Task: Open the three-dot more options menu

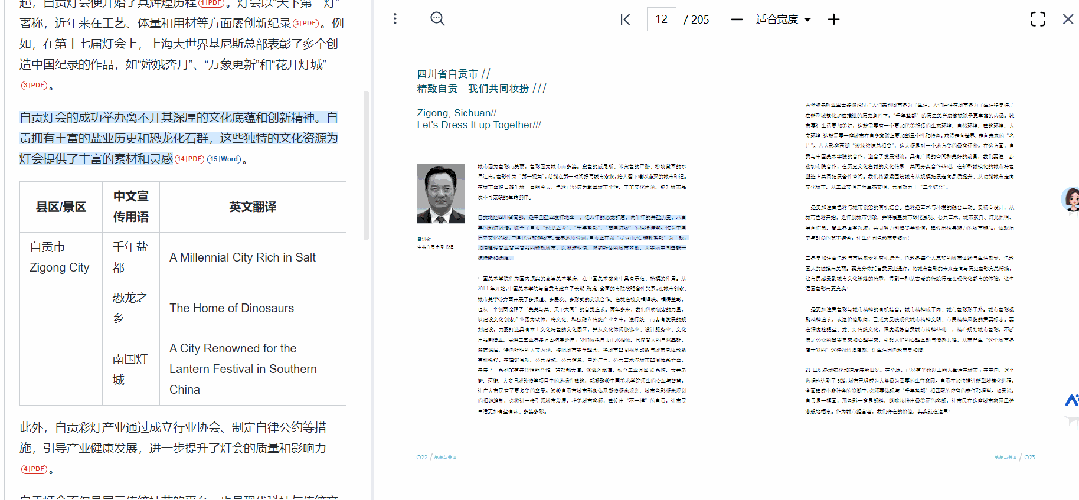Action: 395,19
